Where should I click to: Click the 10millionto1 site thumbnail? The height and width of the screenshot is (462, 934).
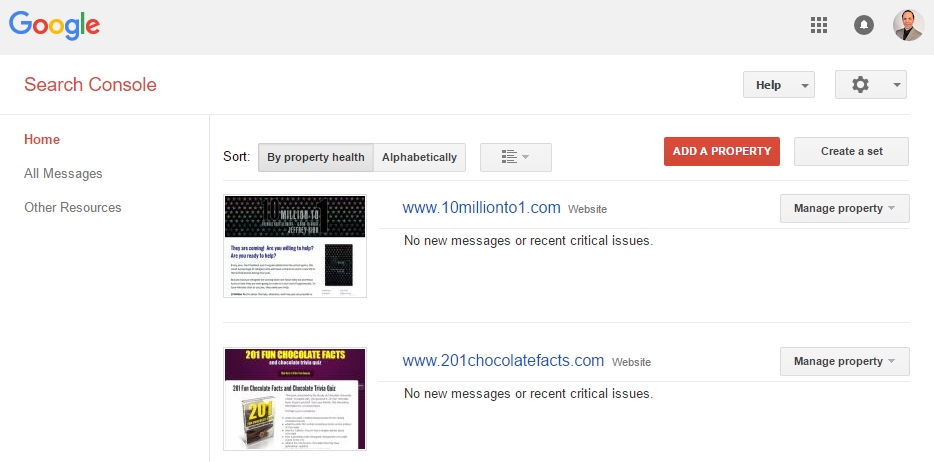295,246
